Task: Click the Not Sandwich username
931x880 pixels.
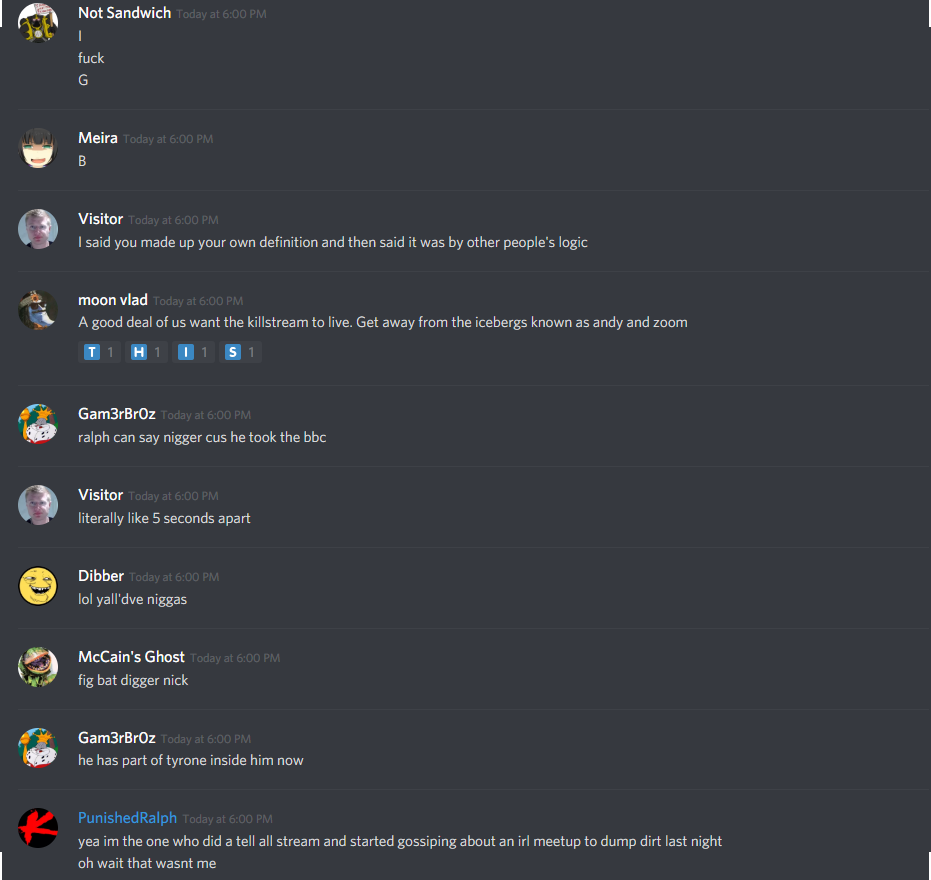Action: [125, 13]
